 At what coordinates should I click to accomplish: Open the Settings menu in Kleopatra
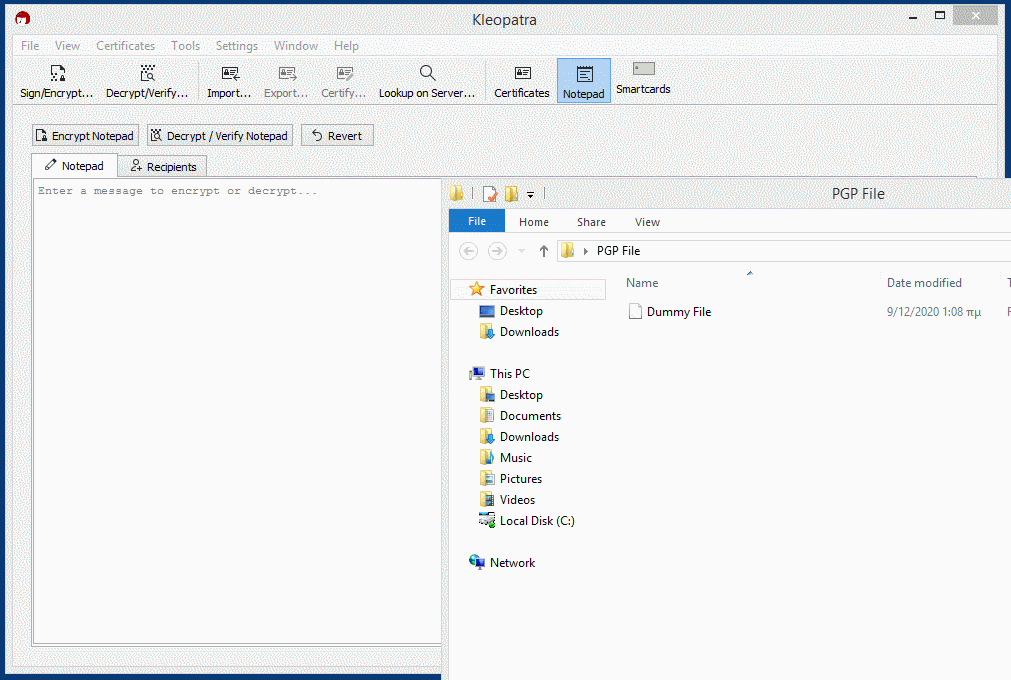click(236, 45)
